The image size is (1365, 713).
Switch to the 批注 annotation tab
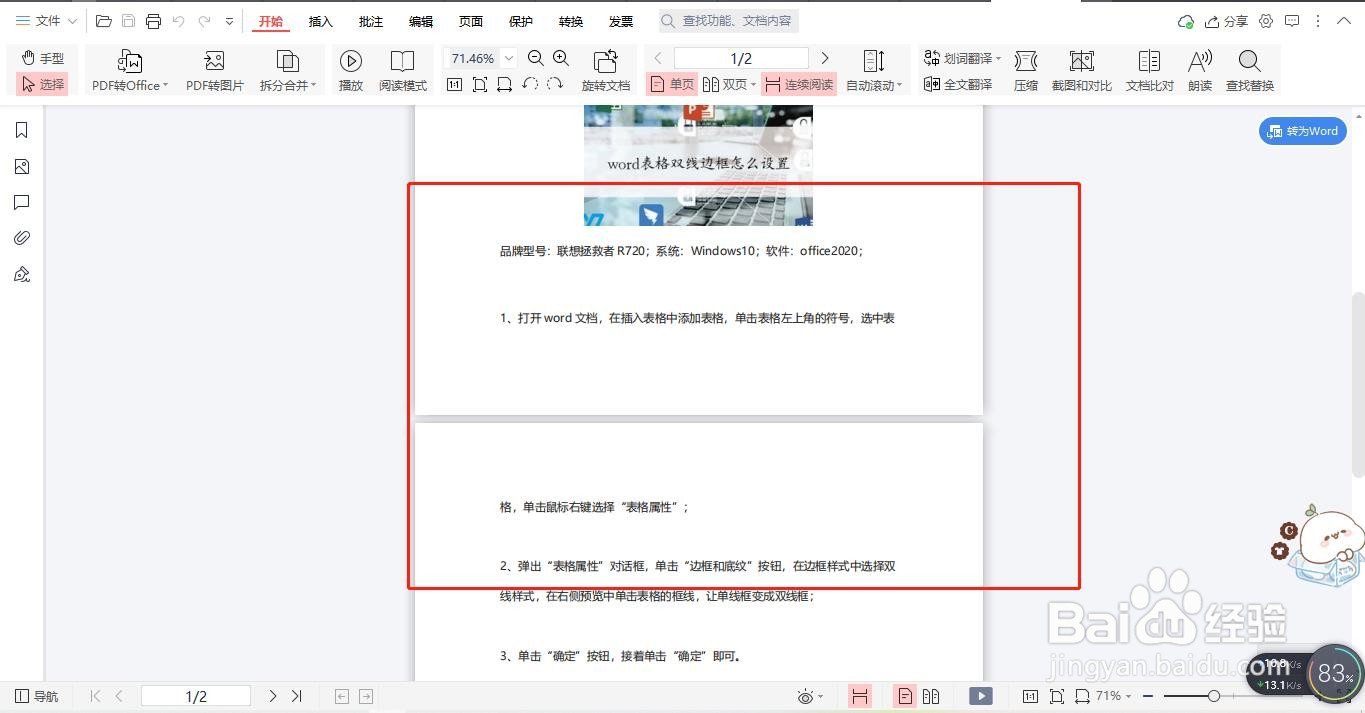pos(370,20)
